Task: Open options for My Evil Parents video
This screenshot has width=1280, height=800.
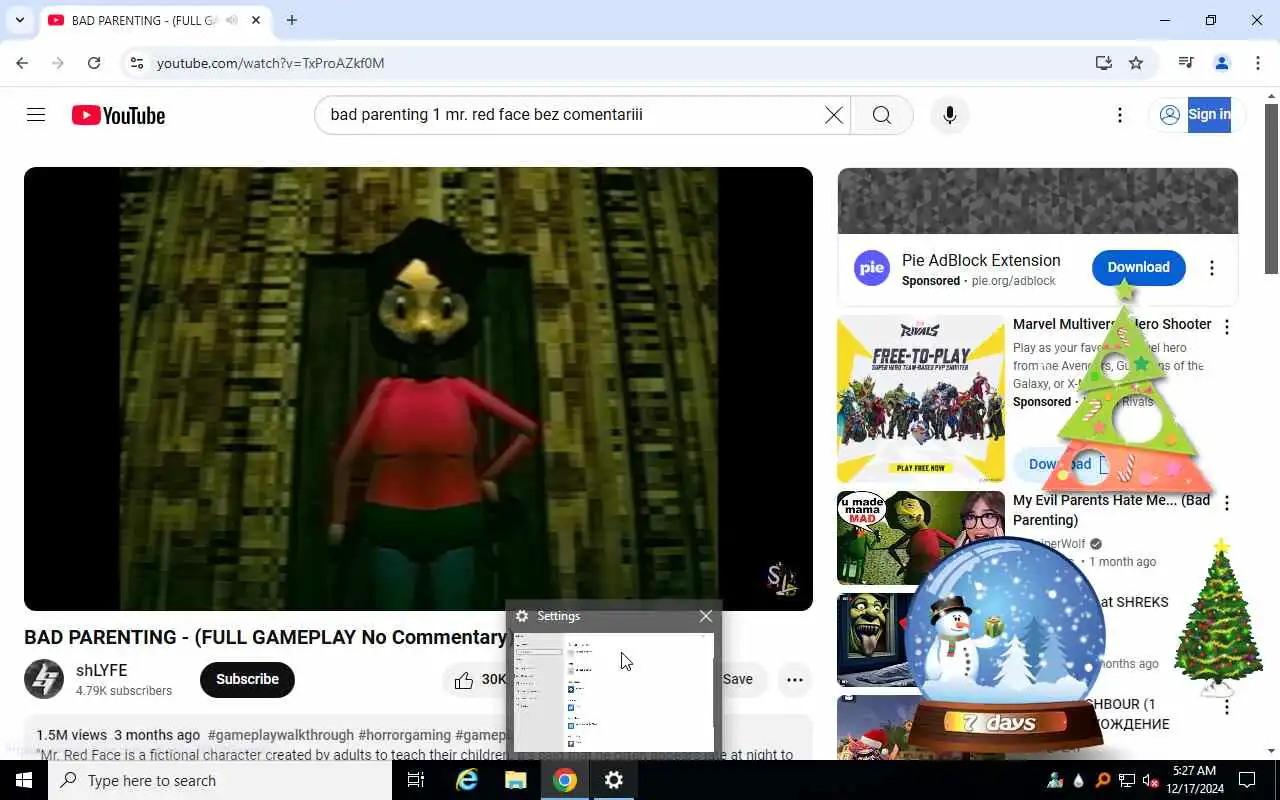Action: tap(1226, 503)
